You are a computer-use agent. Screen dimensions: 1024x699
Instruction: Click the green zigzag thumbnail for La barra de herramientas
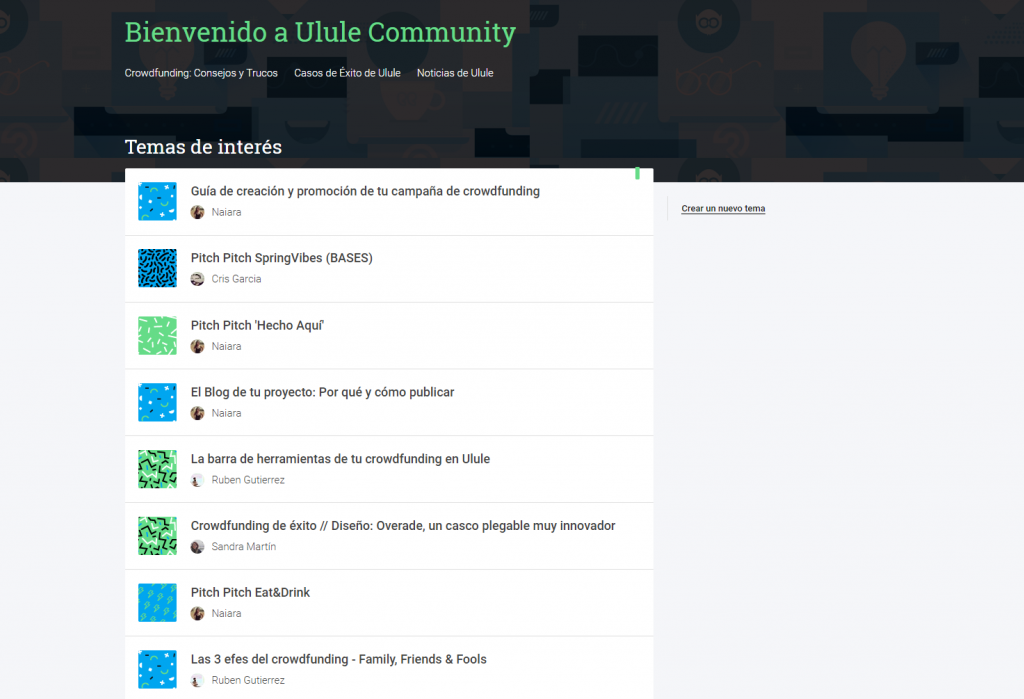[157, 468]
